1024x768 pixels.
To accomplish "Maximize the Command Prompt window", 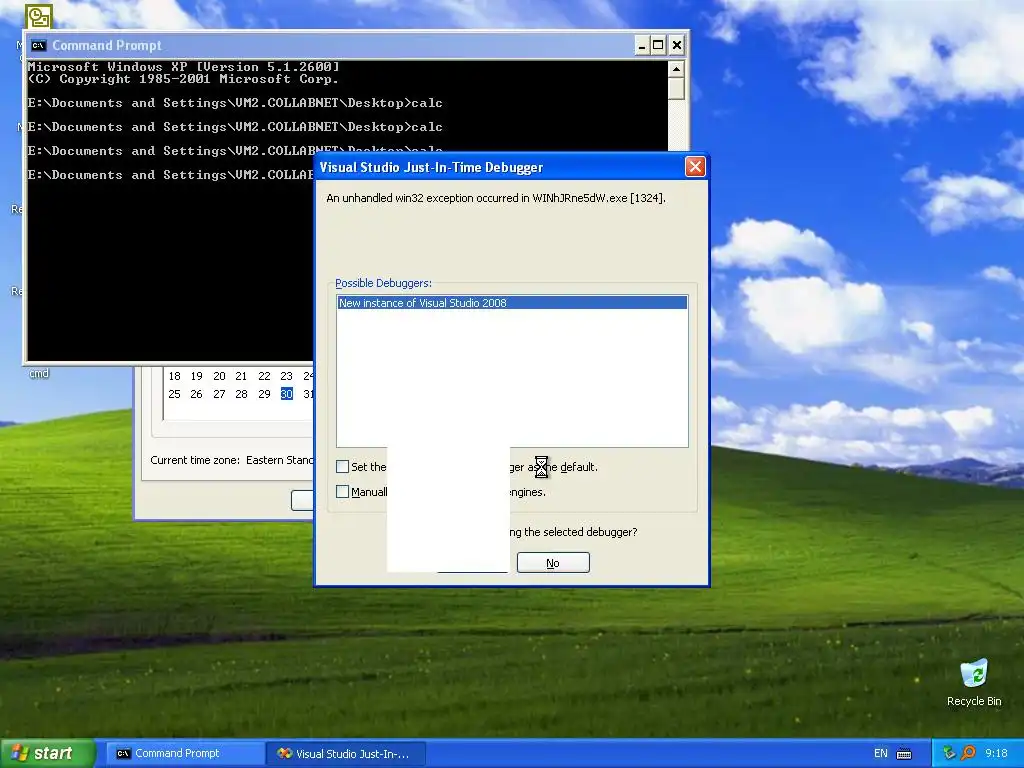I will pyautogui.click(x=658, y=45).
